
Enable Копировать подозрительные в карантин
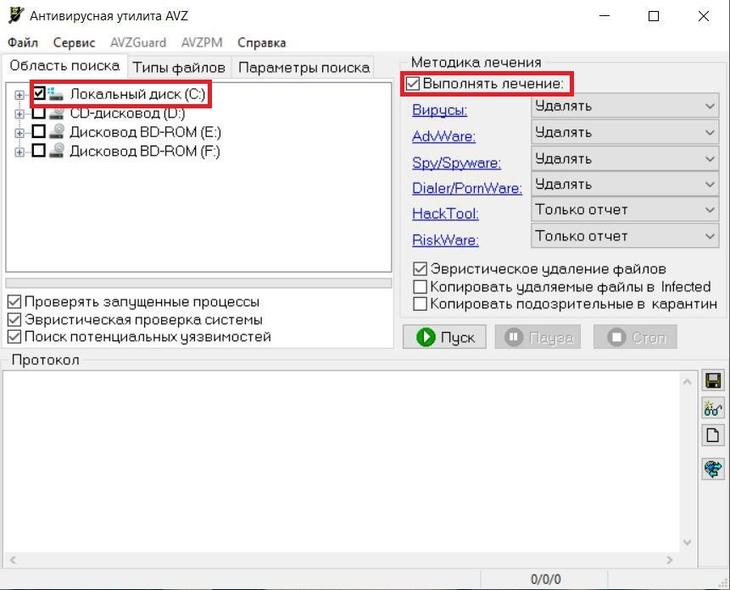point(420,304)
